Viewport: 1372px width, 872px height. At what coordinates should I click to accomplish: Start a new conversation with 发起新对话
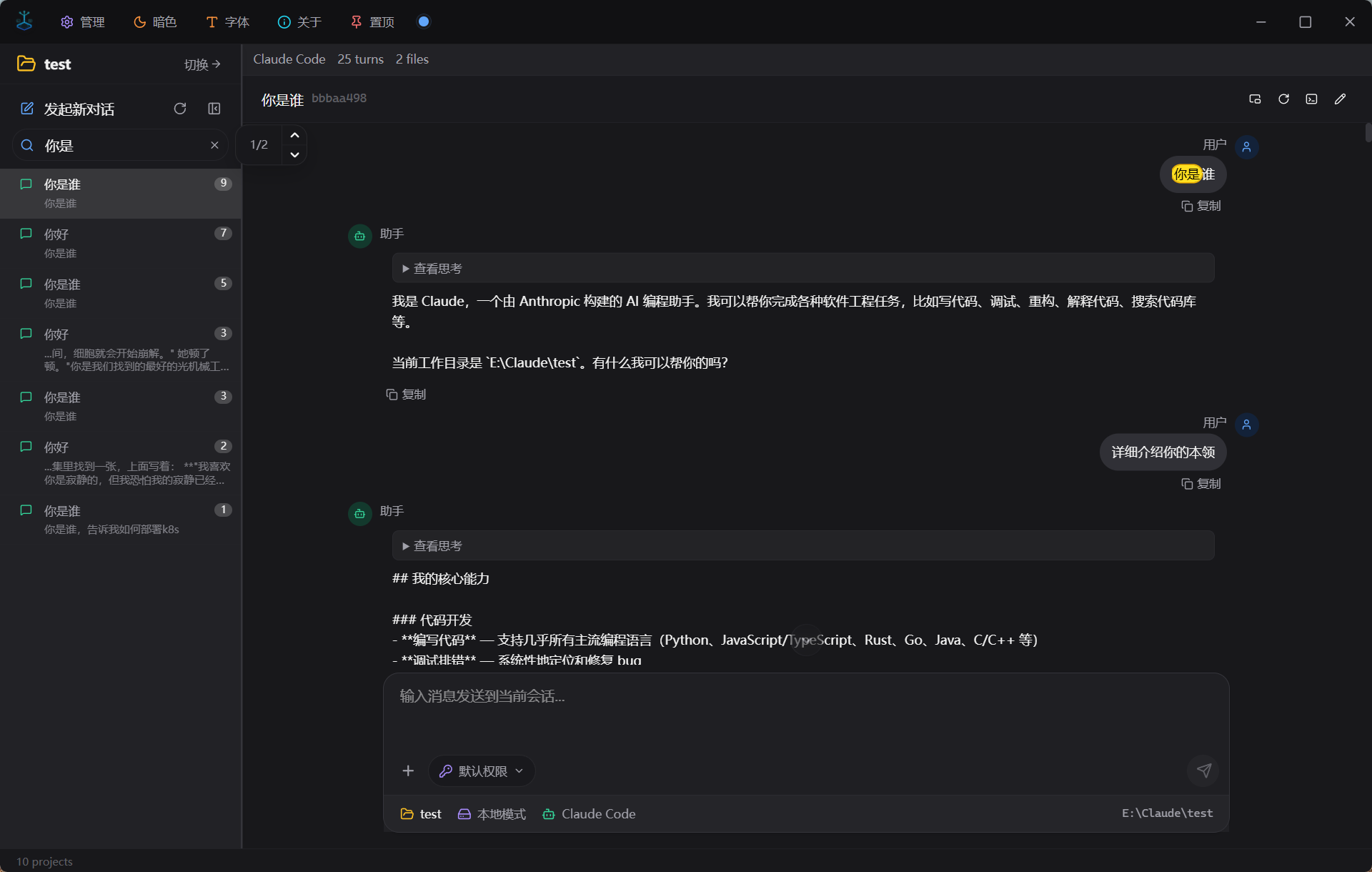67,109
